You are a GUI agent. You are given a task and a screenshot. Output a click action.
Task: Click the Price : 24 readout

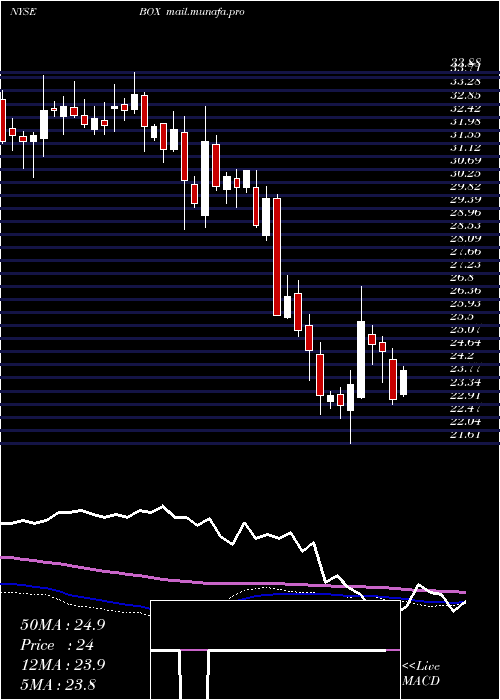pyautogui.click(x=57, y=645)
